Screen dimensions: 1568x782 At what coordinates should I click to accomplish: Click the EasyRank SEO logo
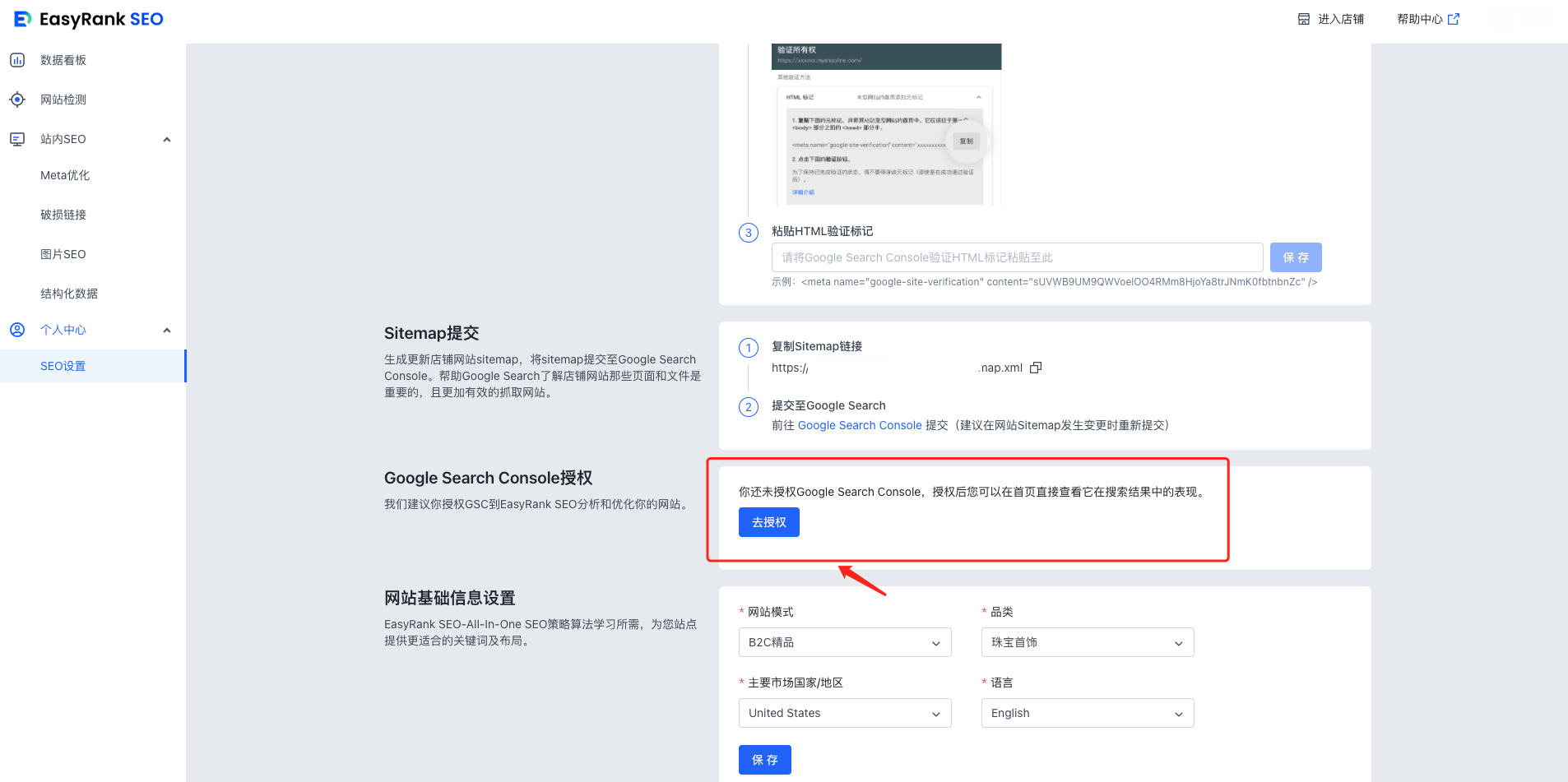point(89,19)
